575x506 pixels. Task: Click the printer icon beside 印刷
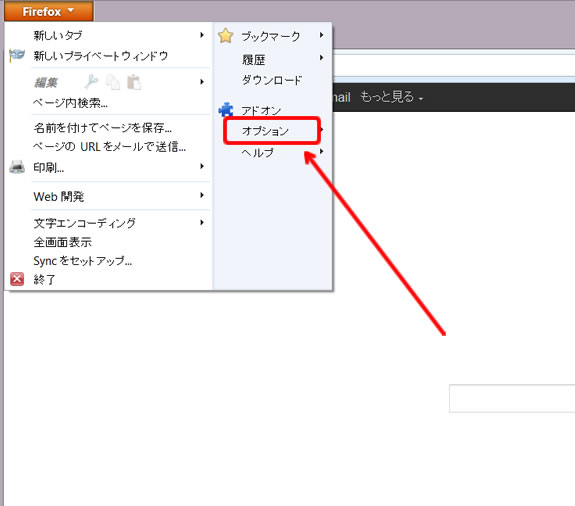coord(17,167)
